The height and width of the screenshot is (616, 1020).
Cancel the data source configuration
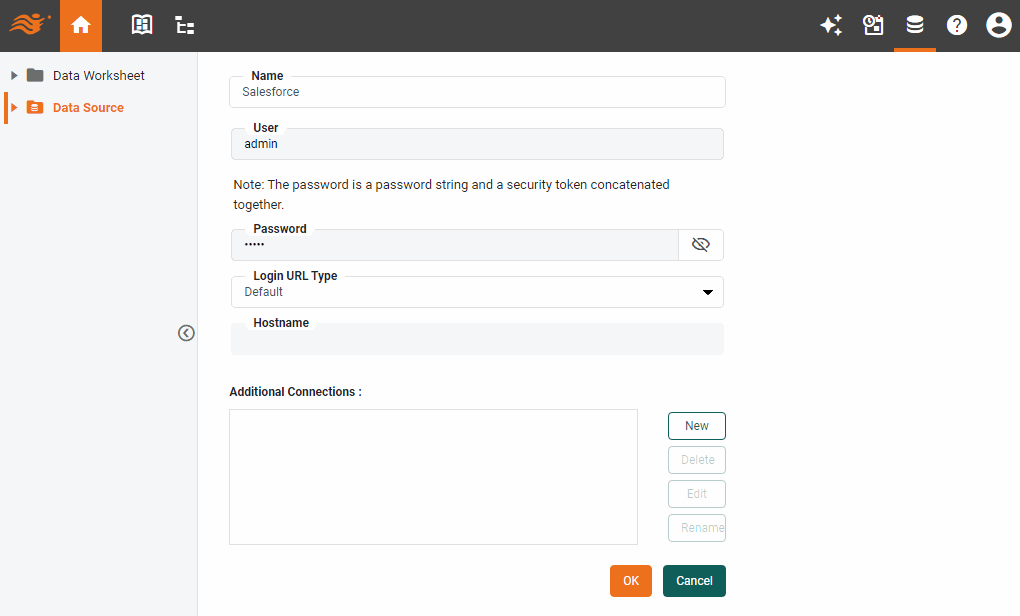pyautogui.click(x=694, y=580)
